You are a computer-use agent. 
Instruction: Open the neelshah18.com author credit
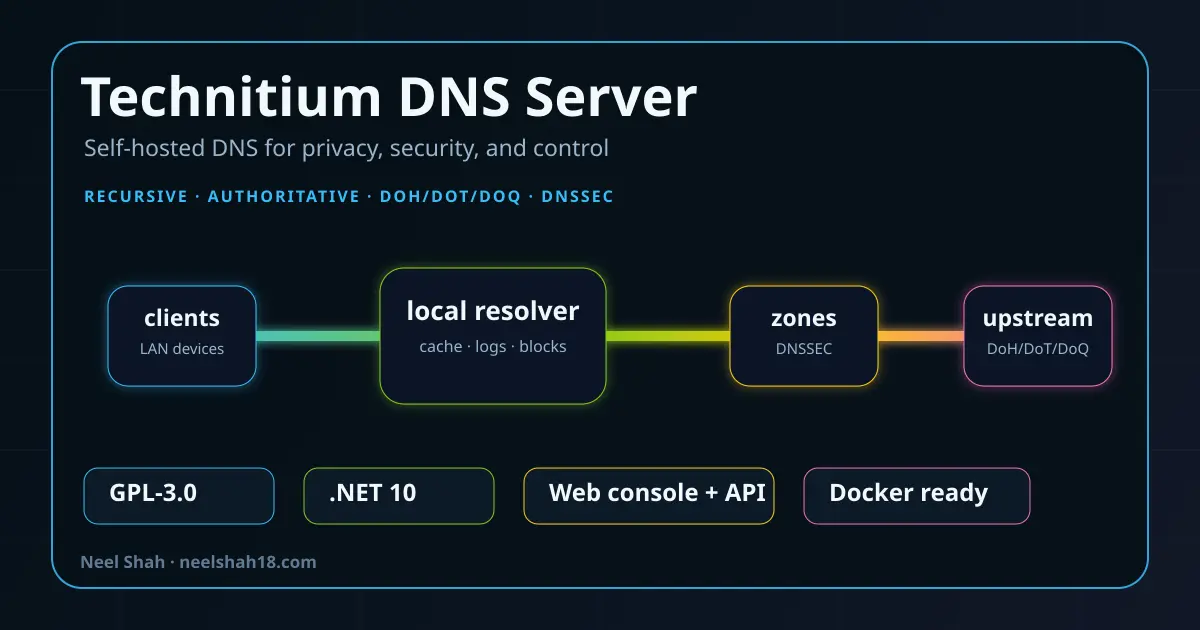pyautogui.click(x=198, y=562)
